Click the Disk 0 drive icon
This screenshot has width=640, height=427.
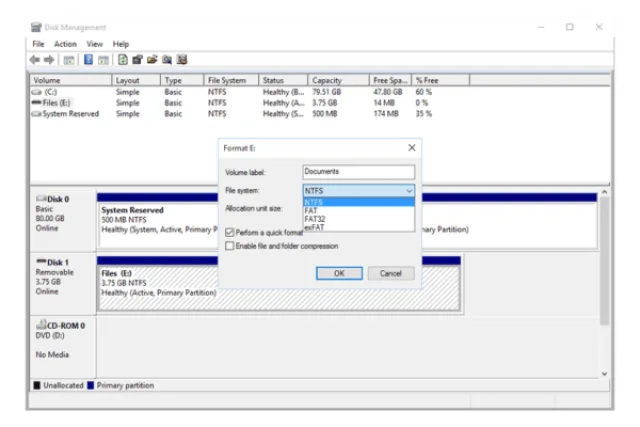tap(41, 199)
